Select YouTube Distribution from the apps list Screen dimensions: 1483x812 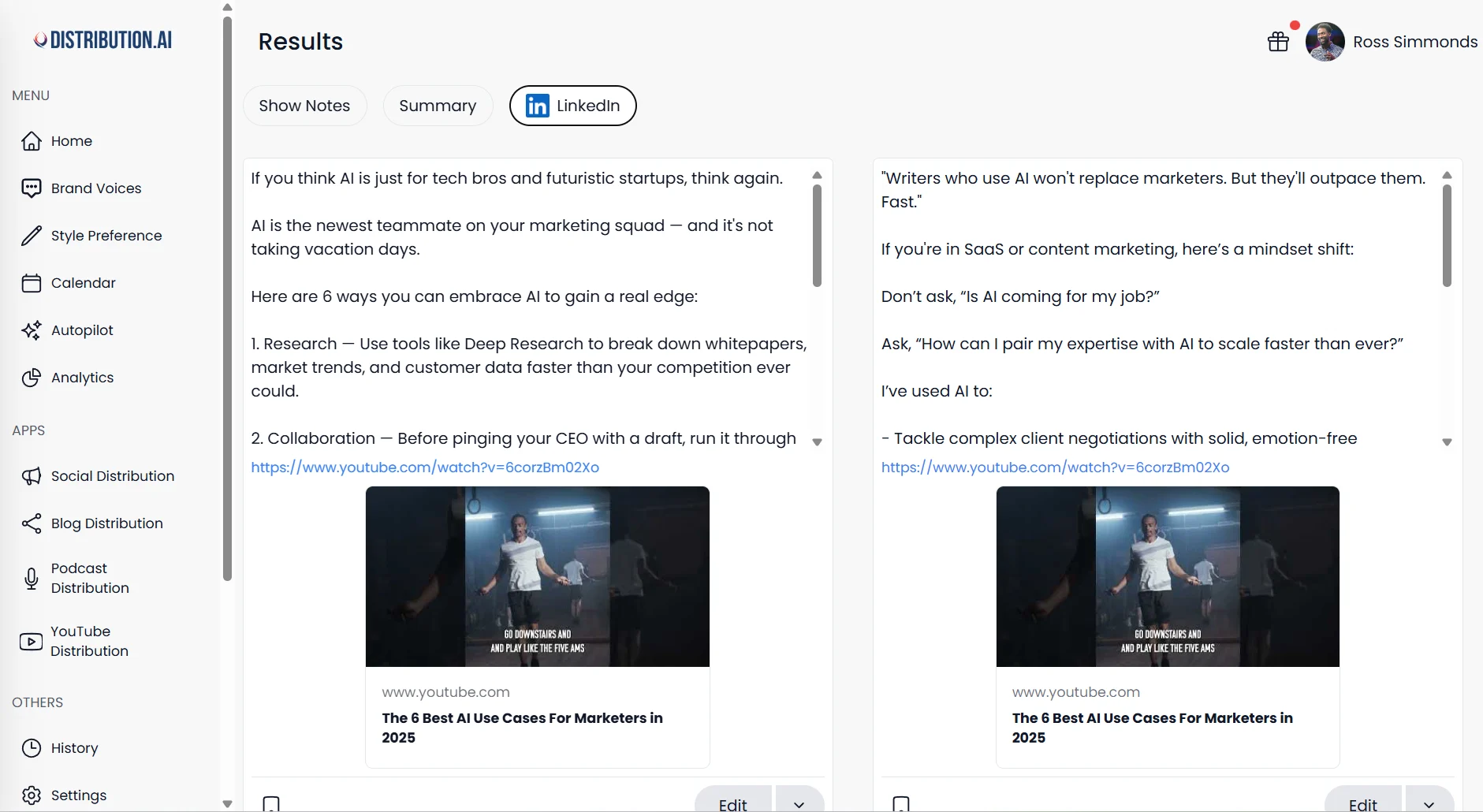click(x=88, y=641)
